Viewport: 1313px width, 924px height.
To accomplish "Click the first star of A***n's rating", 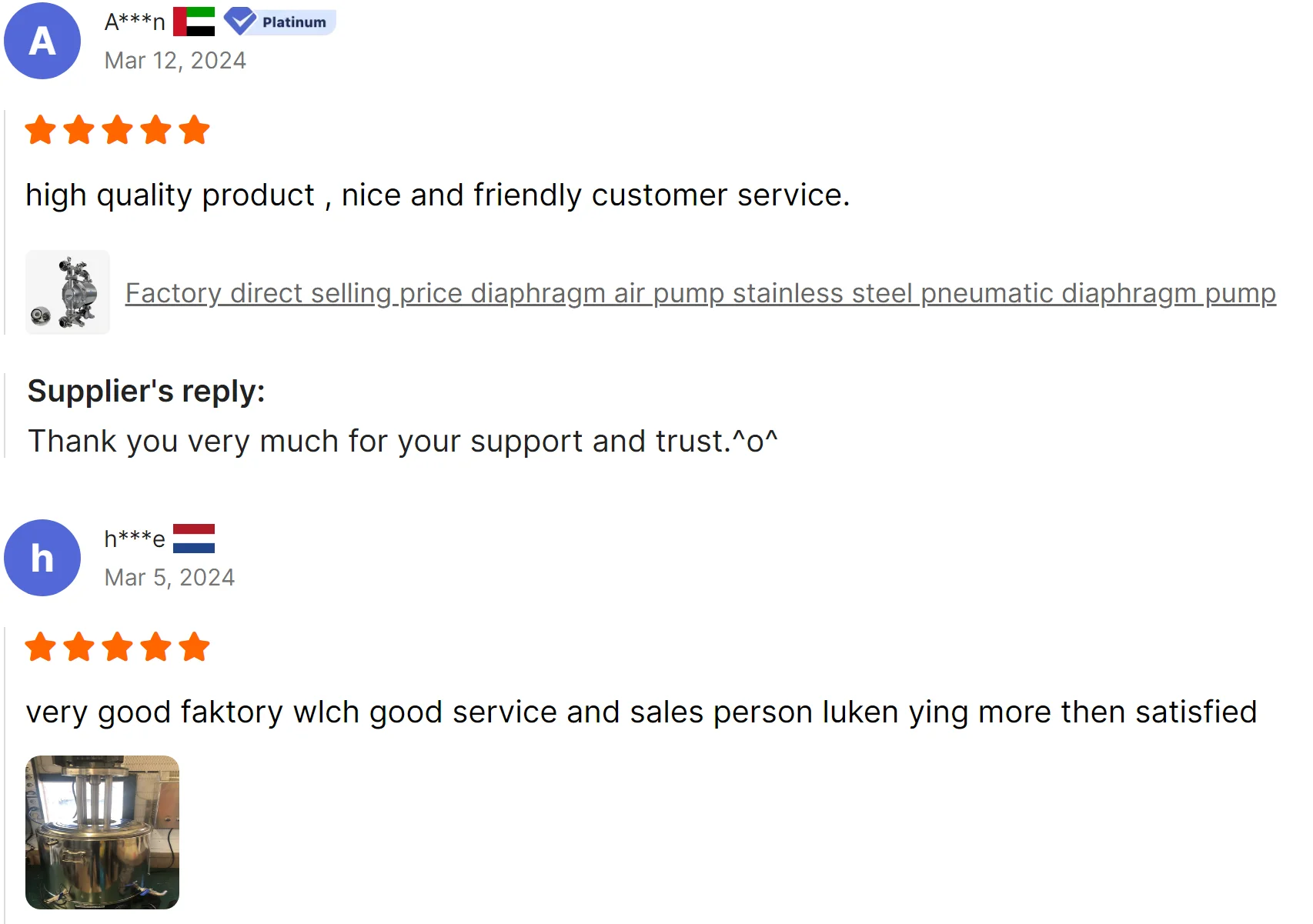I will tap(40, 130).
